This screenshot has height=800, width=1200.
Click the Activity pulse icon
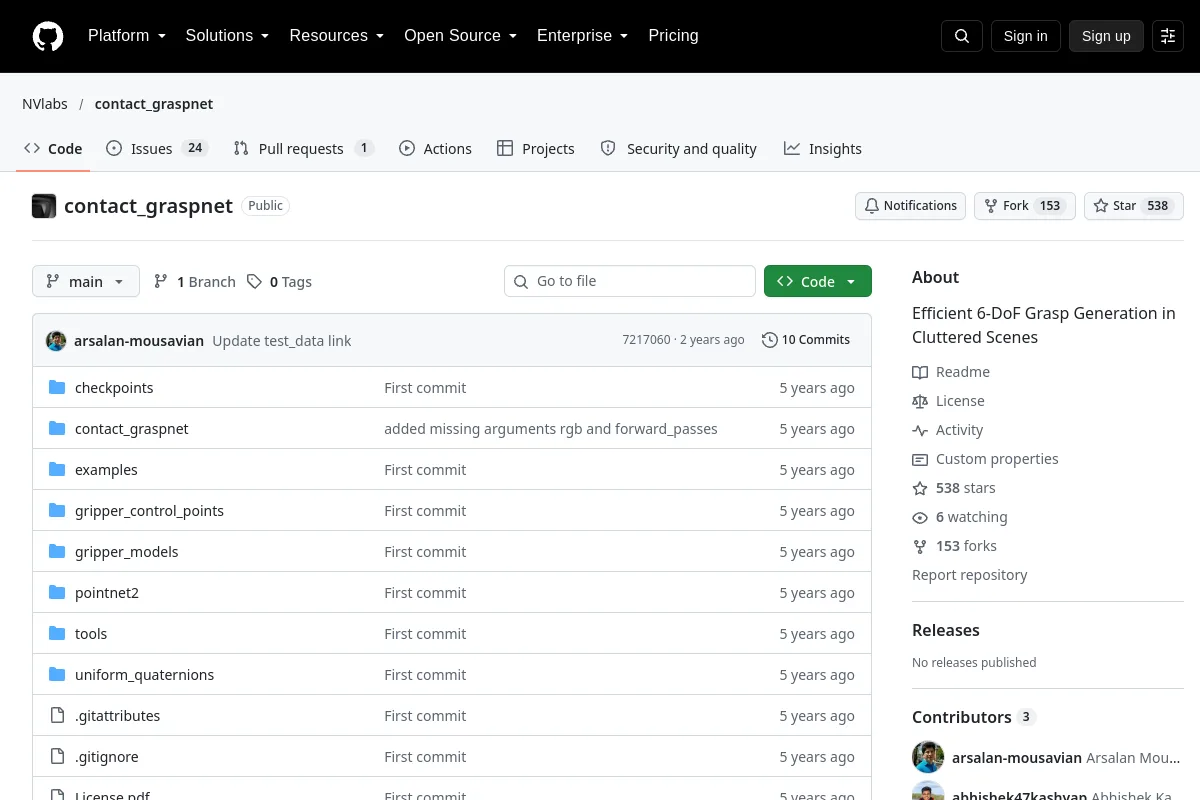point(920,430)
